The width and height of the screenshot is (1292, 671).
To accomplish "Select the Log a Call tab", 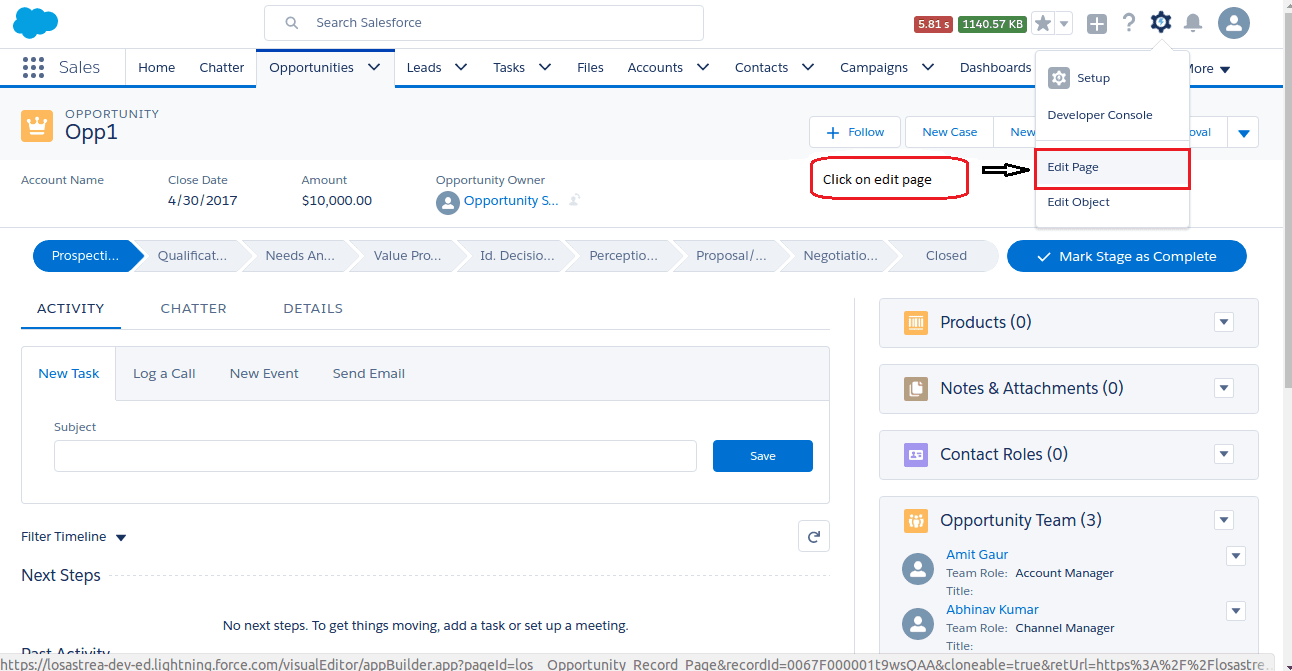I will coord(164,373).
